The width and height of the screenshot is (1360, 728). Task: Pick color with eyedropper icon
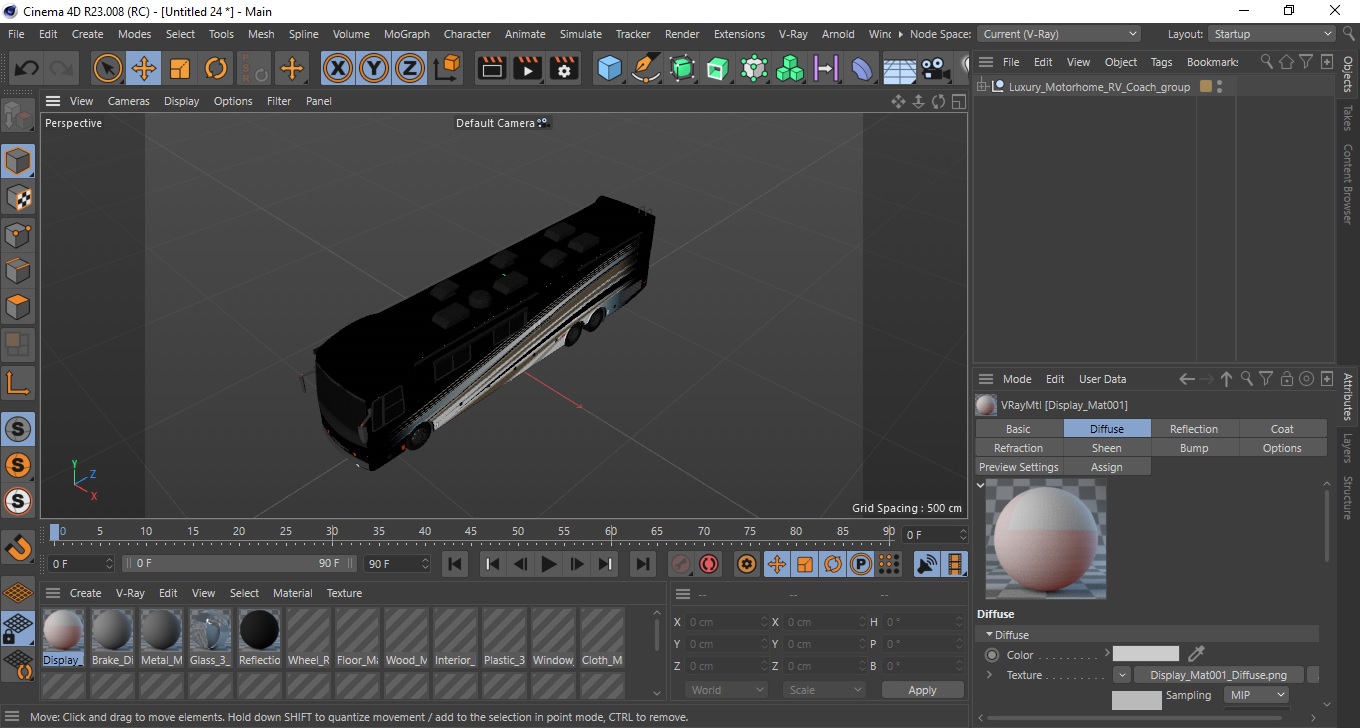[1196, 654]
